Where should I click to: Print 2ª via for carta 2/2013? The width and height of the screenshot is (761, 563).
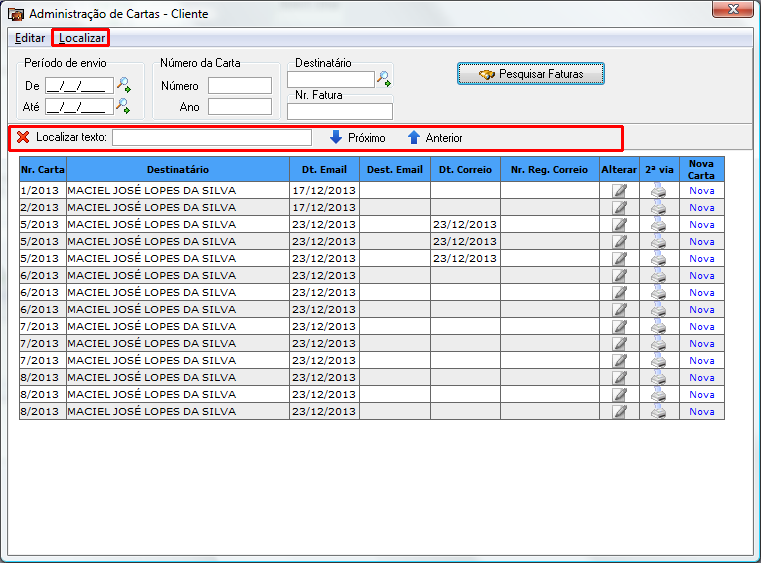click(659, 207)
